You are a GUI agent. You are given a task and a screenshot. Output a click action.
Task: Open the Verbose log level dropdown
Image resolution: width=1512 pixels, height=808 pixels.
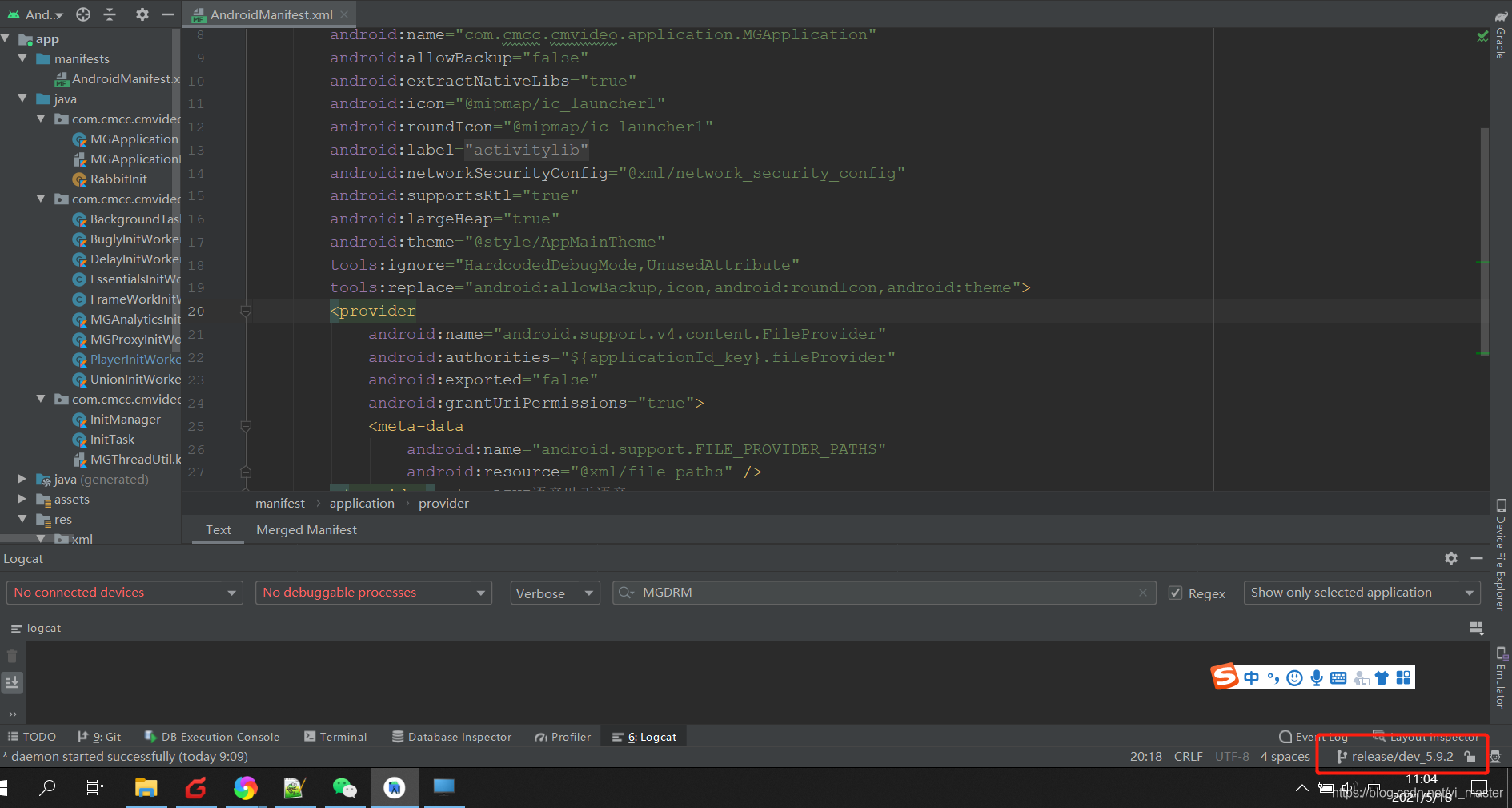click(x=555, y=593)
